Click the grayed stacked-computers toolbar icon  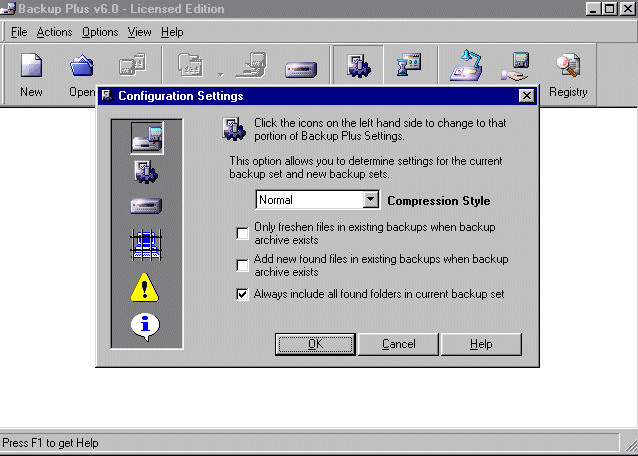pyautogui.click(x=251, y=65)
